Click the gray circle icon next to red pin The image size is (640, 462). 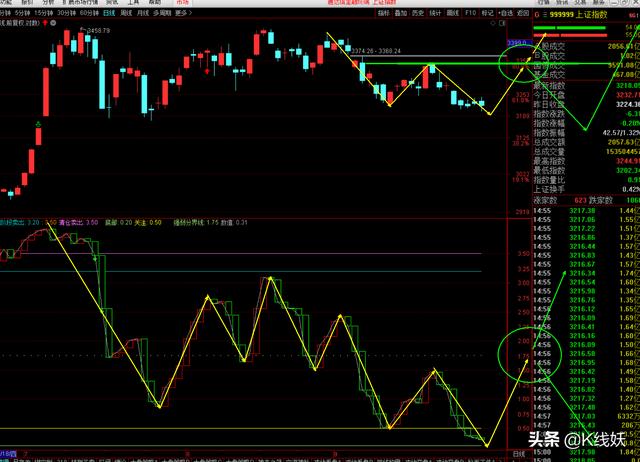point(53,23)
